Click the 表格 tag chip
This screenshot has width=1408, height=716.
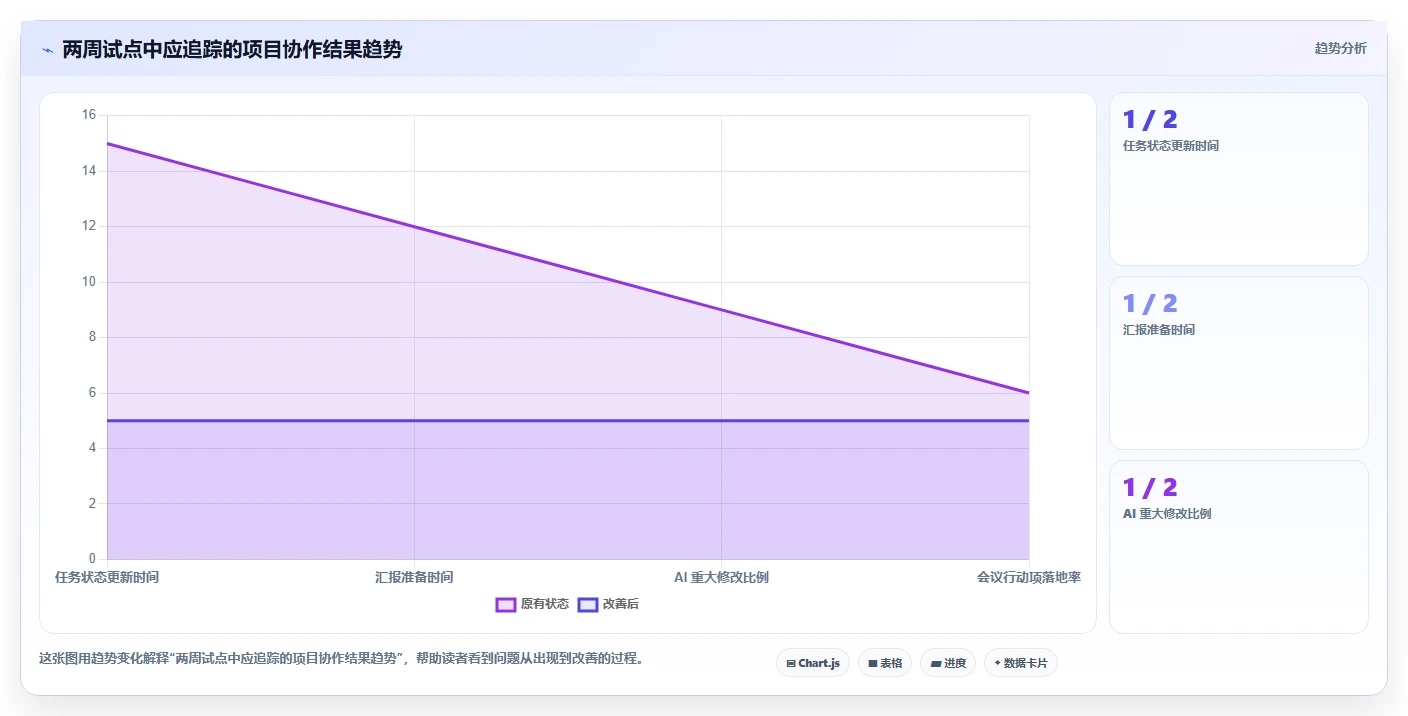(885, 663)
